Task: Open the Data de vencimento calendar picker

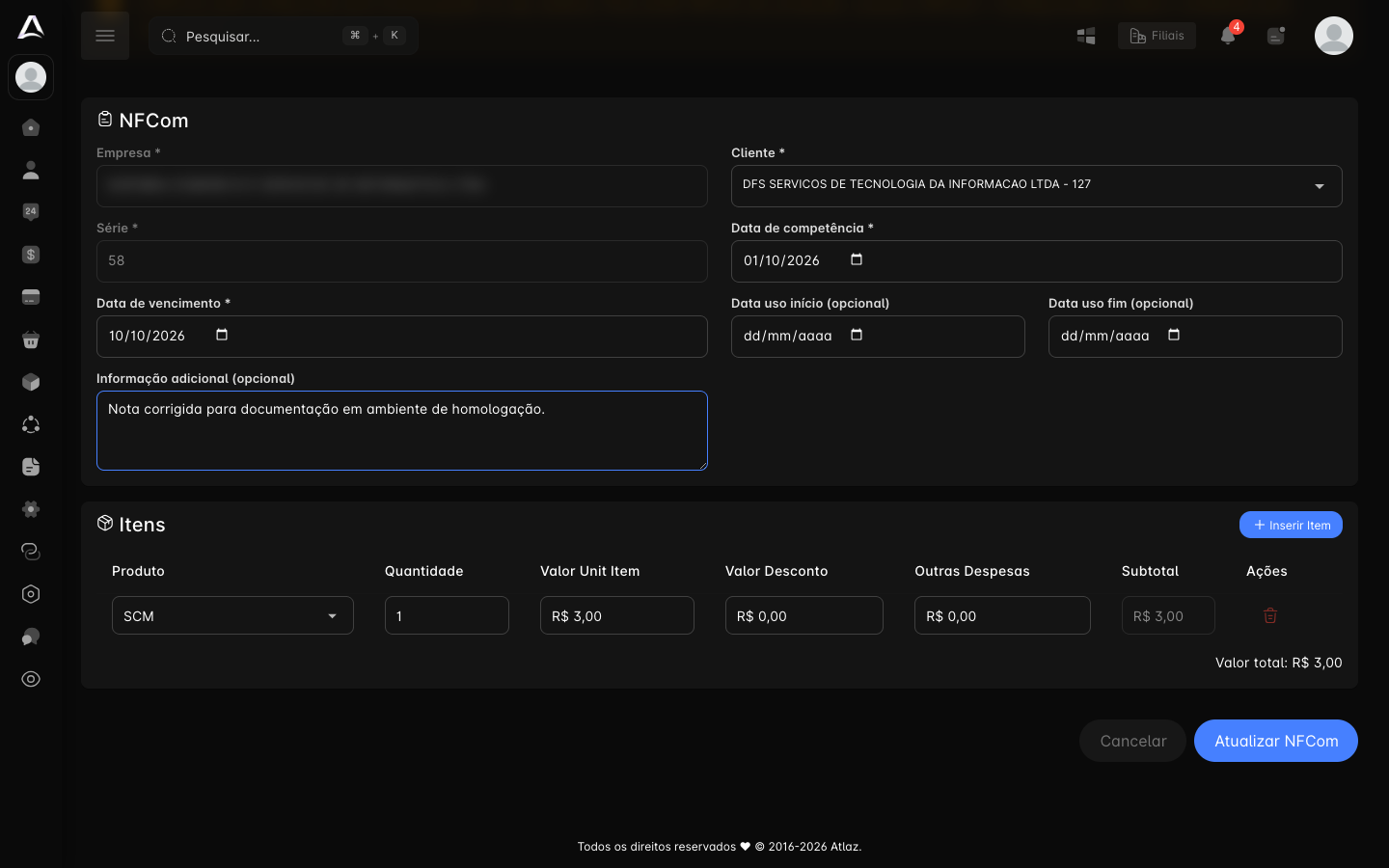Action: tap(222, 335)
